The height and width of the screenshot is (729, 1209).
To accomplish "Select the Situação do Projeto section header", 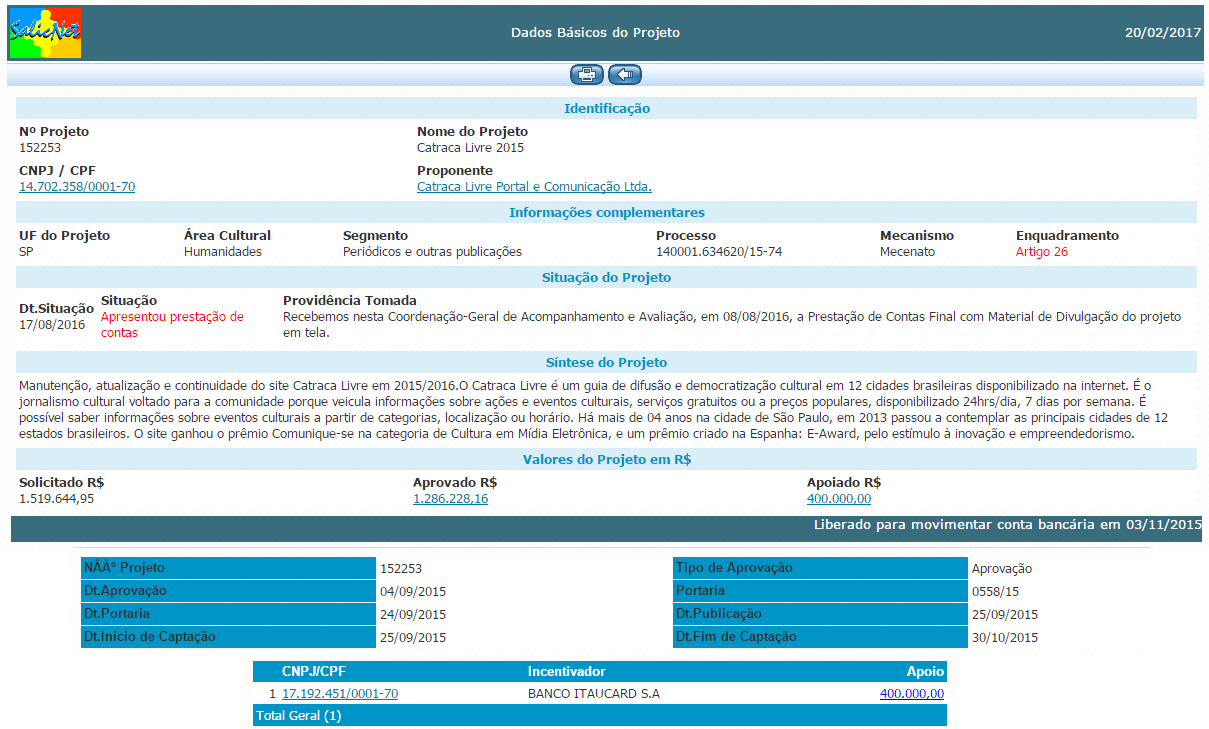I will (x=606, y=278).
